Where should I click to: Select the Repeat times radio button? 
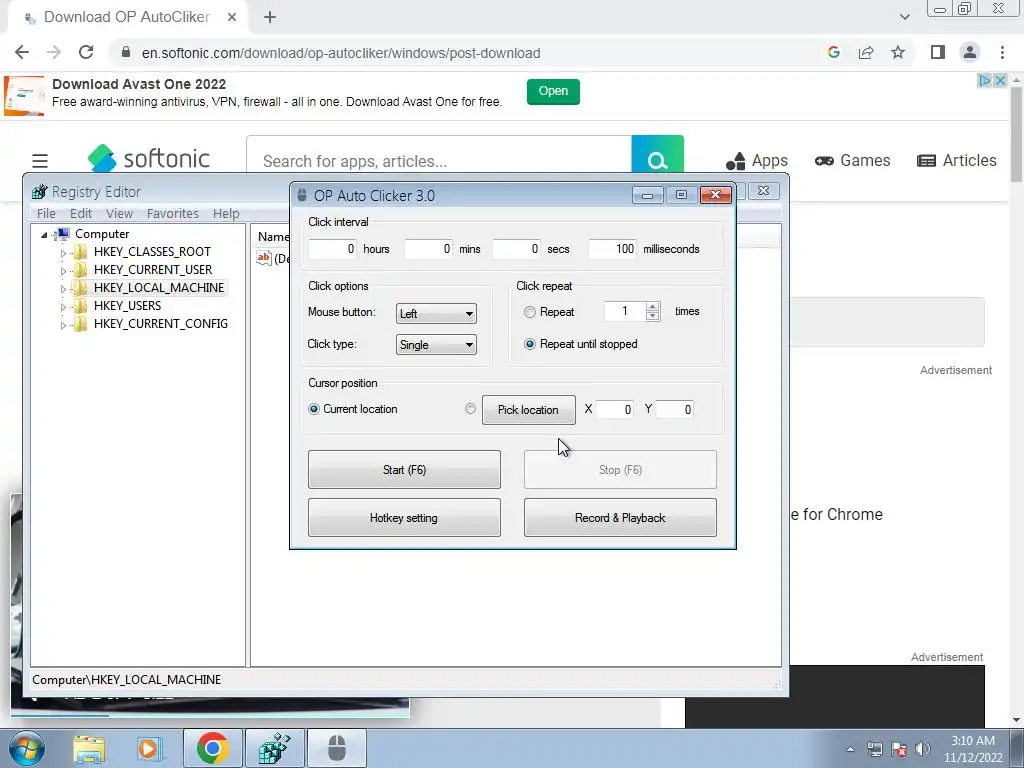point(530,312)
